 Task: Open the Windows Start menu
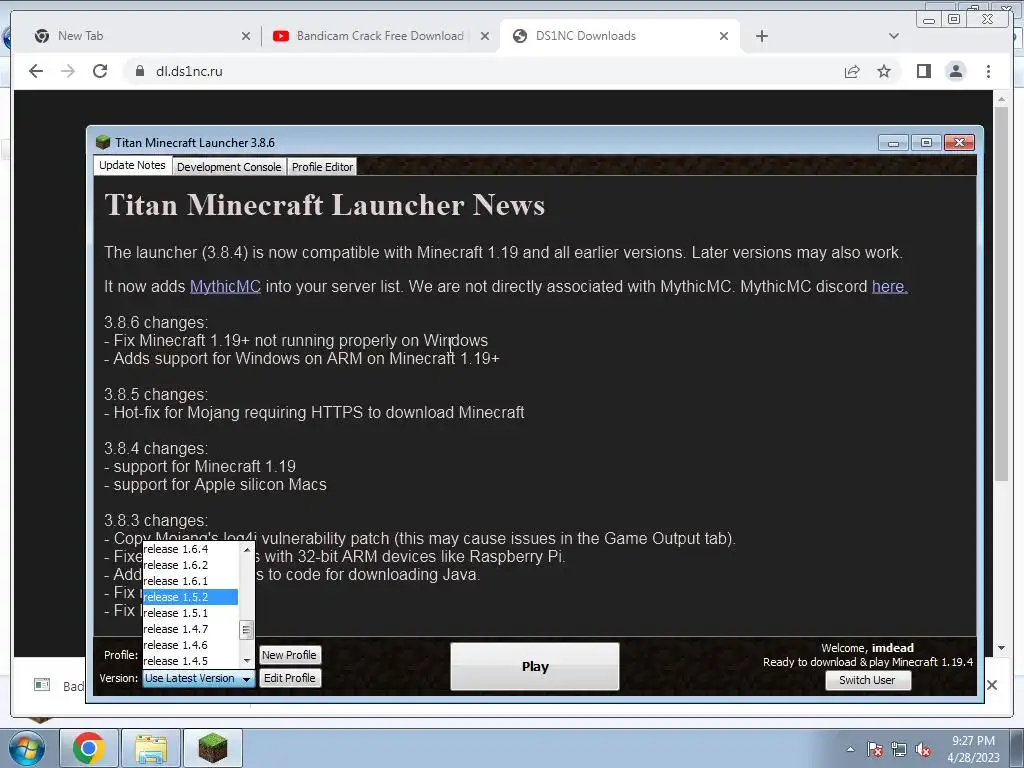click(x=27, y=748)
